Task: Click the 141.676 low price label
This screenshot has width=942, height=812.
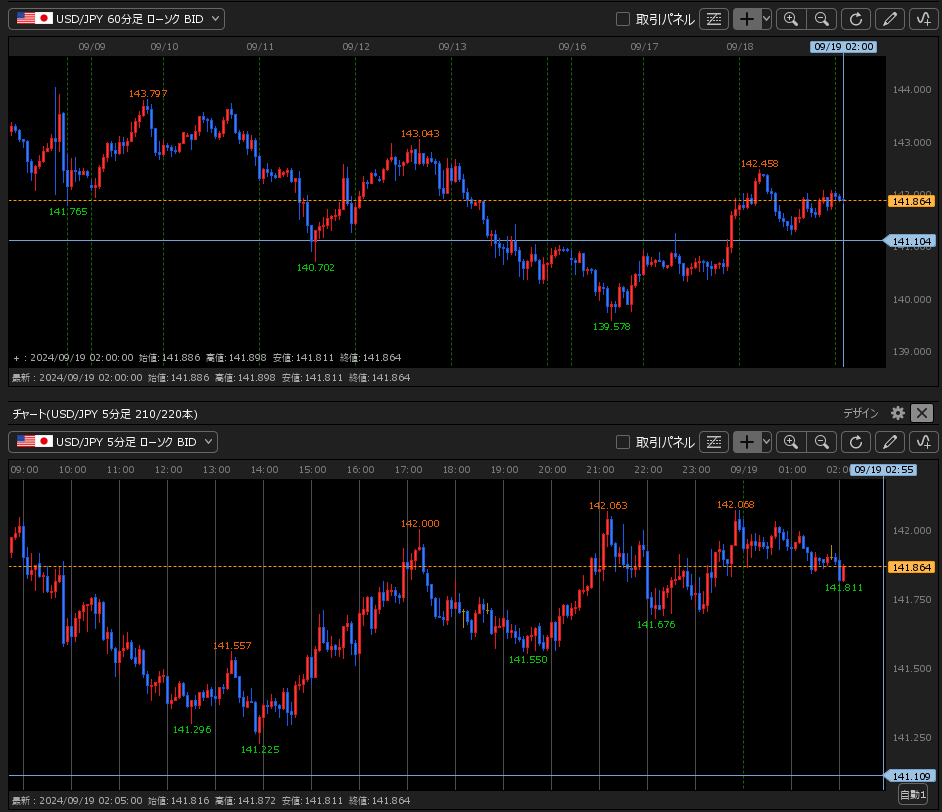Action: (656, 625)
